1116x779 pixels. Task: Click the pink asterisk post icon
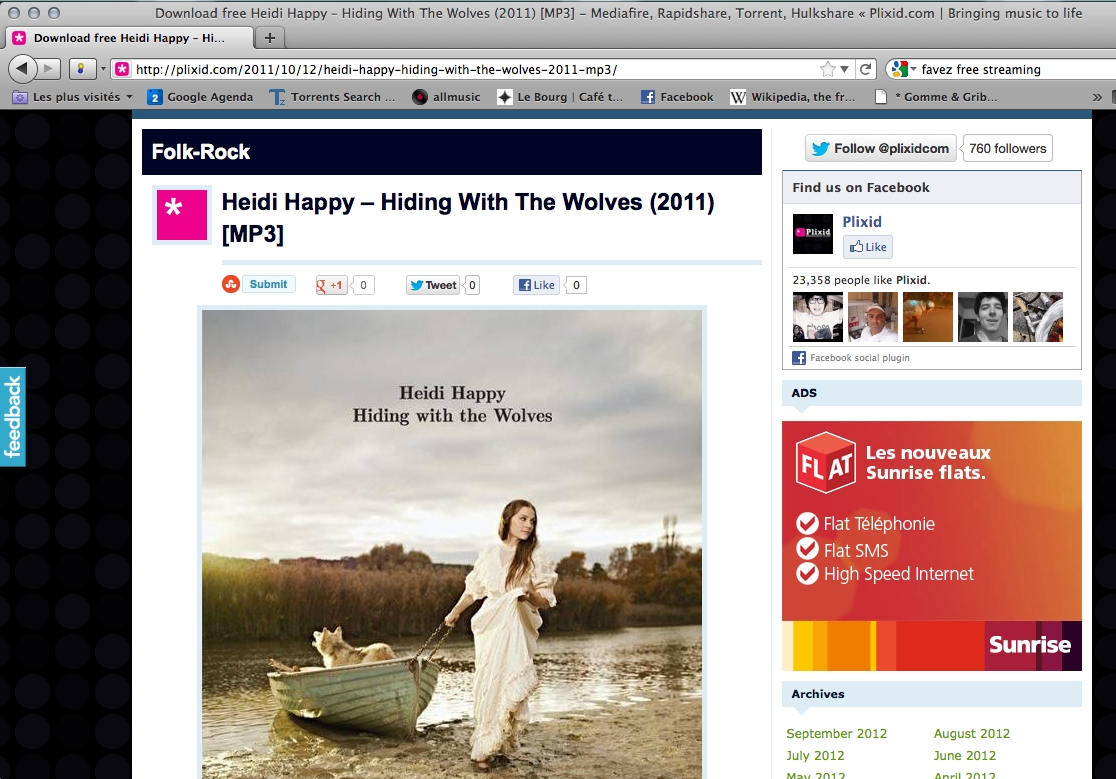click(181, 214)
